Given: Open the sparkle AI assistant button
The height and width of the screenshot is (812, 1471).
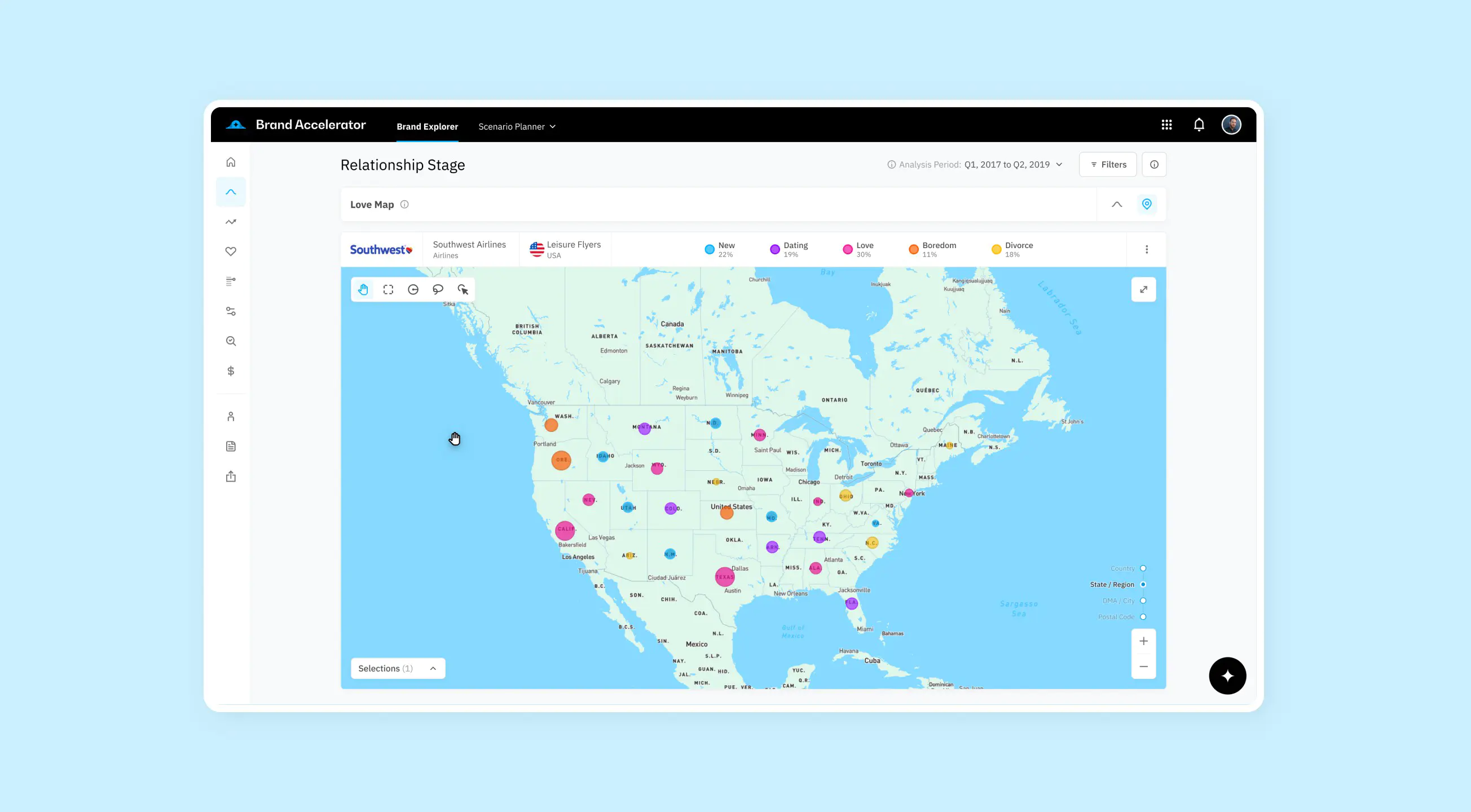Looking at the screenshot, I should (1228, 676).
